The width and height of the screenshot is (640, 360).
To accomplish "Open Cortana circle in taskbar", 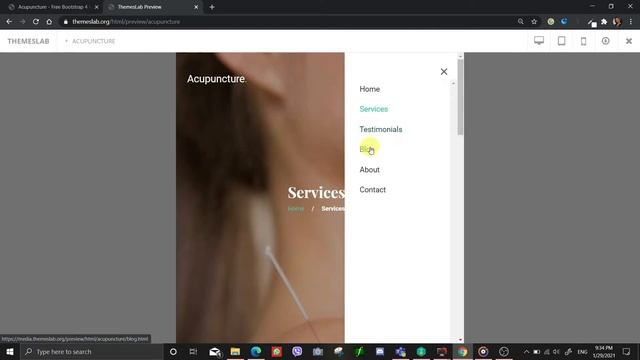I will [173, 351].
